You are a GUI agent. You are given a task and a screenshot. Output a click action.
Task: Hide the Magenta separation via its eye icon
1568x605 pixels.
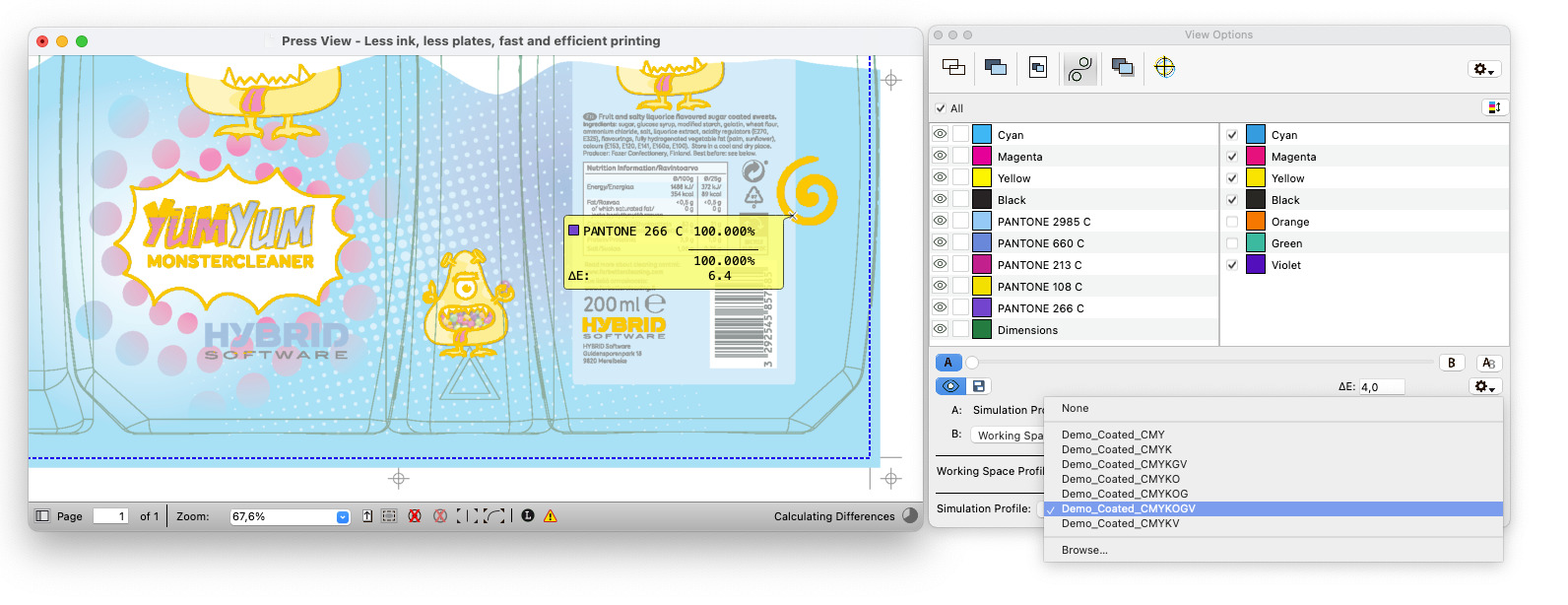click(x=940, y=156)
